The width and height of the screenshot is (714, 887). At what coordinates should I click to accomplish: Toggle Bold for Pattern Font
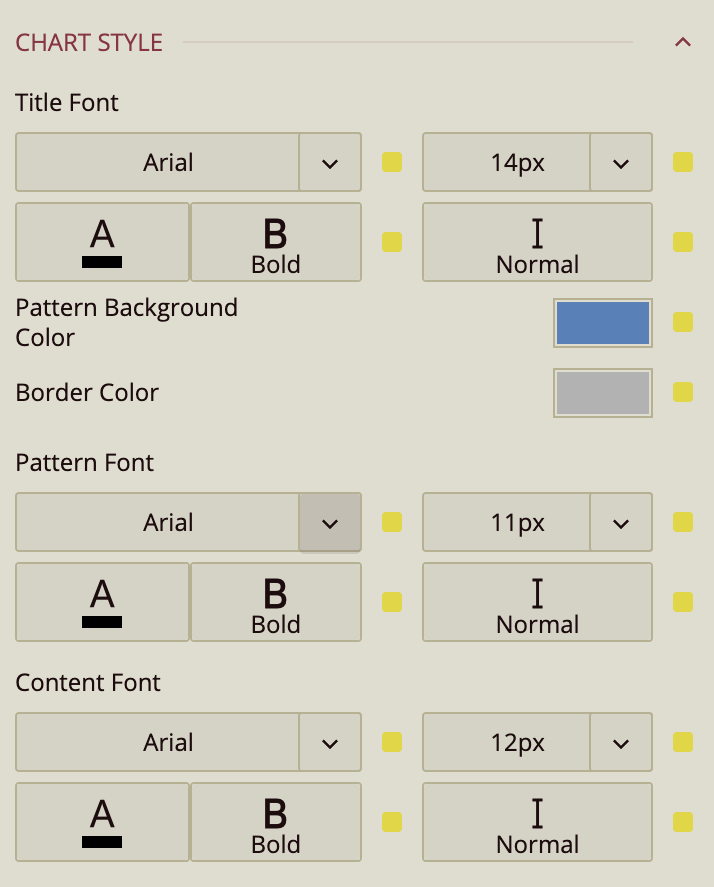(275, 602)
